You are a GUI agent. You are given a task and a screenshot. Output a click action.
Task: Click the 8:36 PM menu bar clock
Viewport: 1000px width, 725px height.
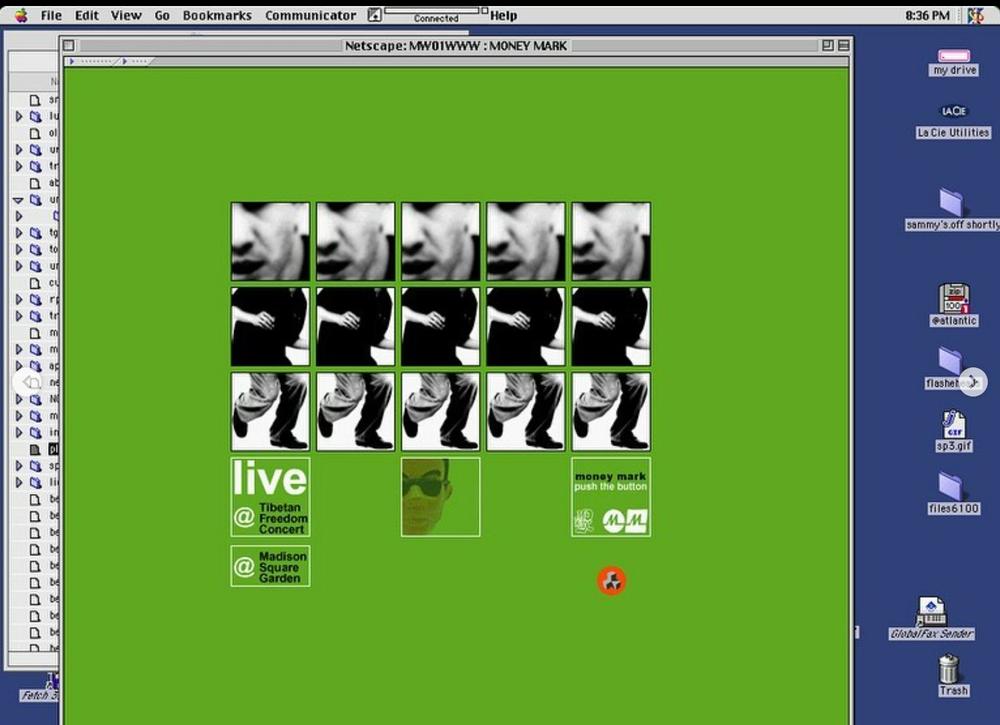pyautogui.click(x=927, y=15)
